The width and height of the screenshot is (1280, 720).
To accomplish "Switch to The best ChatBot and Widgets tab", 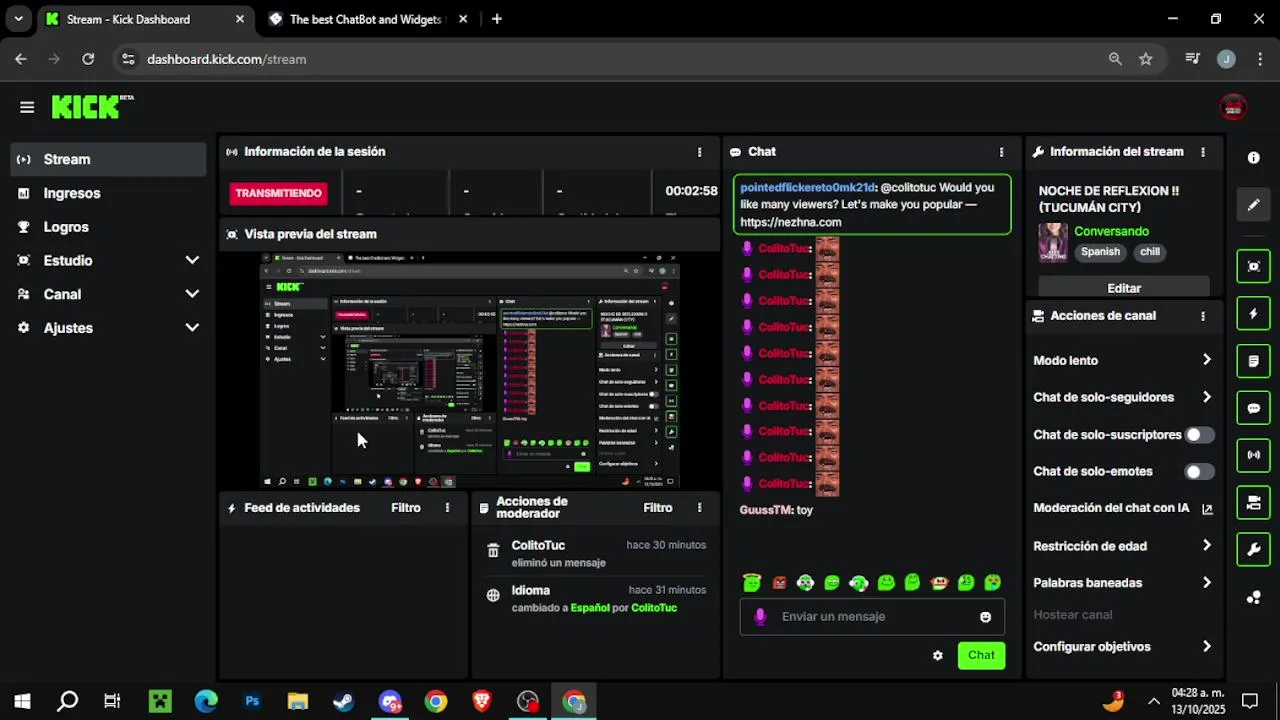I will tap(364, 19).
